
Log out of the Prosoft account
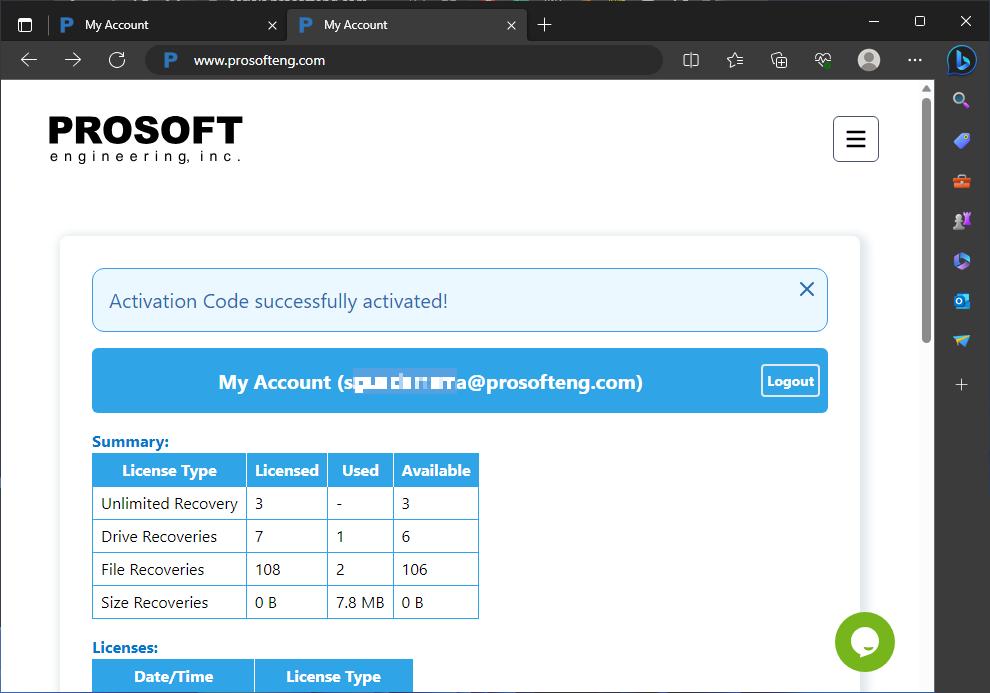tap(789, 381)
